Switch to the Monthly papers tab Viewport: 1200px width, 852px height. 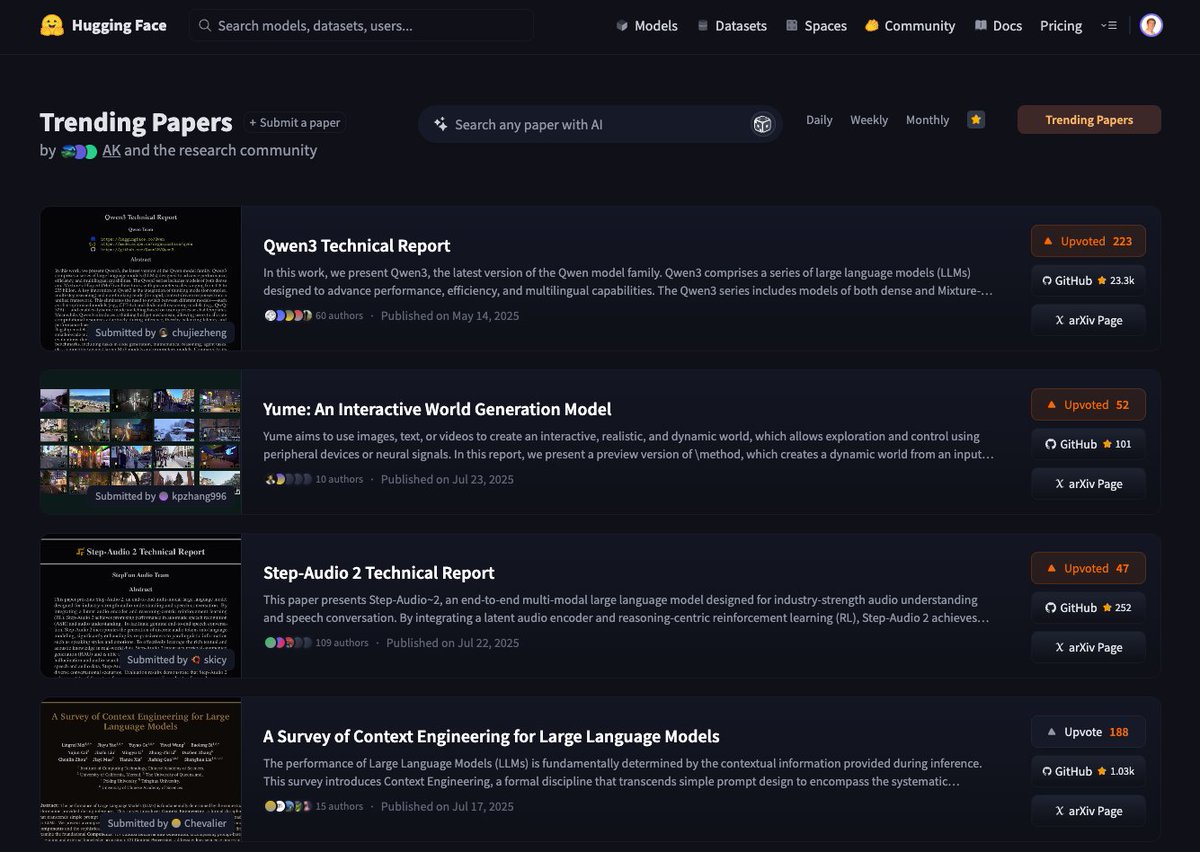tap(927, 119)
